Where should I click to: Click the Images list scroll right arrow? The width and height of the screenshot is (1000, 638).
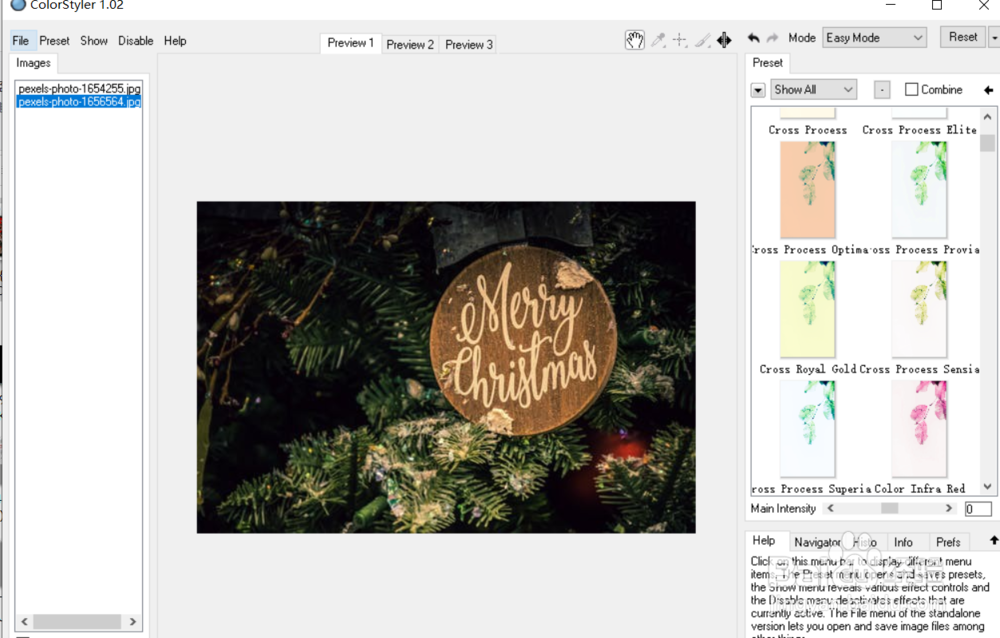click(133, 621)
